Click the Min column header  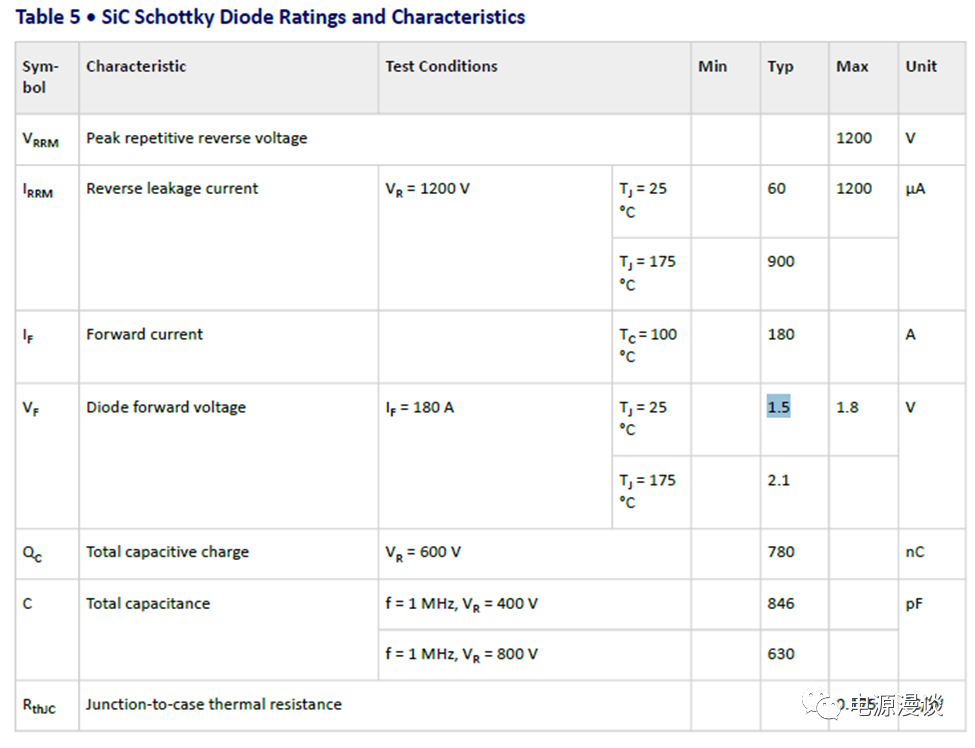tap(712, 66)
